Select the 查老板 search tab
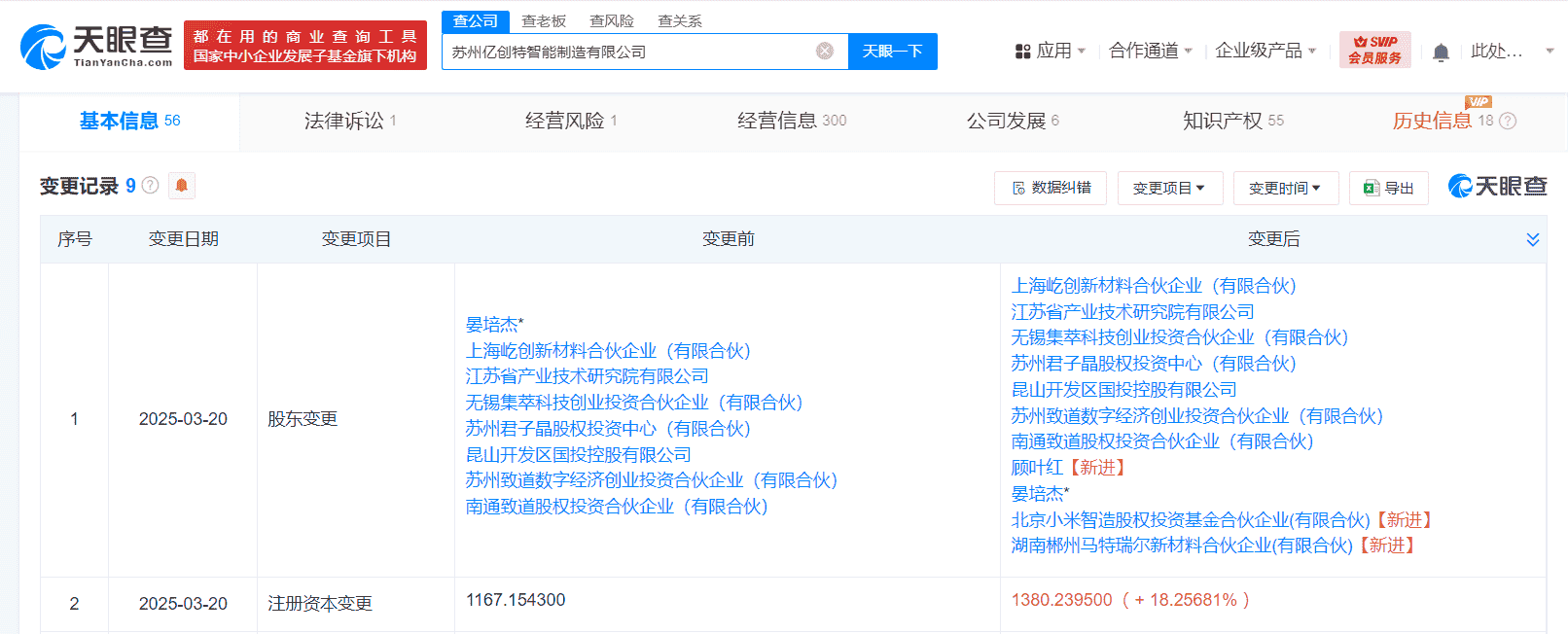This screenshot has width=1568, height=634. 544,20
